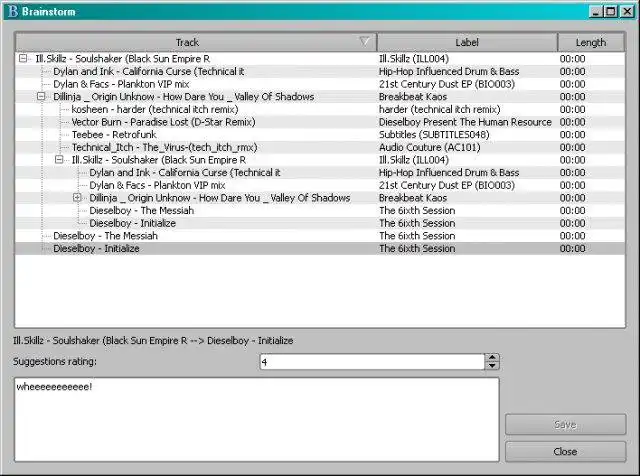
Task: Click the Save button
Action: (565, 425)
